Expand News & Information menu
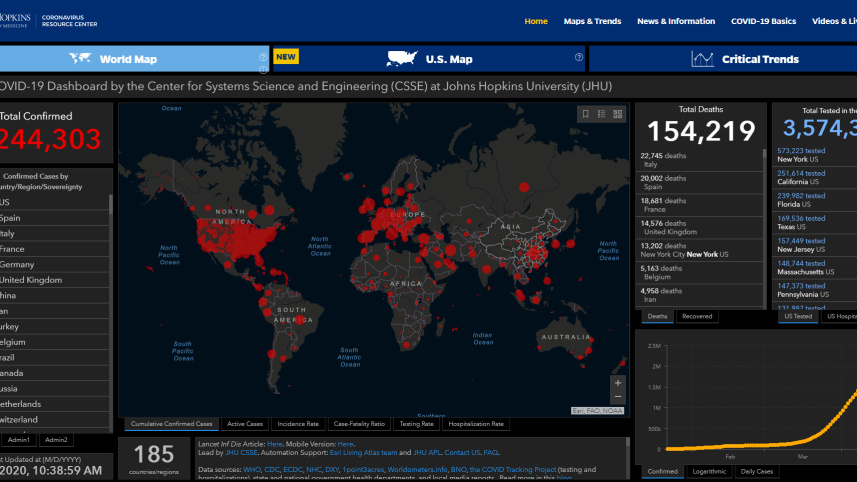Screen dimensions: 857x482 (676, 21)
